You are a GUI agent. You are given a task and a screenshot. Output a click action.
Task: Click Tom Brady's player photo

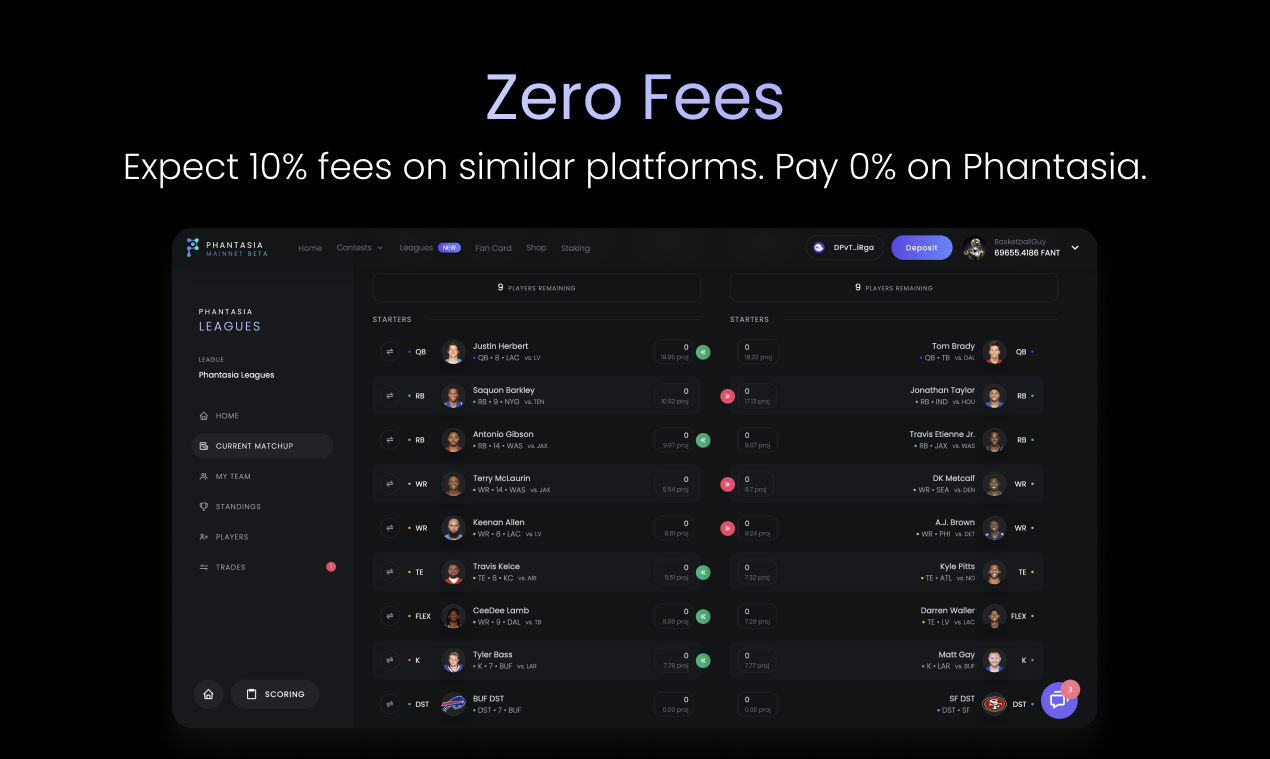click(994, 352)
